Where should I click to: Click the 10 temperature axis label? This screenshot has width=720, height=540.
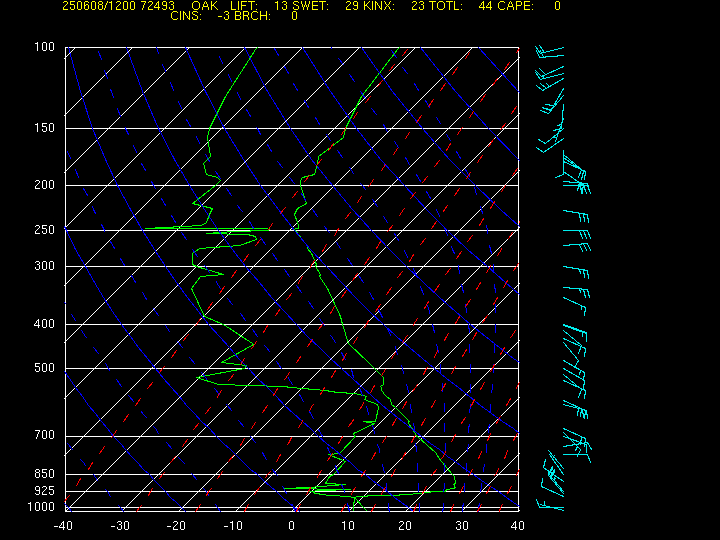(x=348, y=526)
